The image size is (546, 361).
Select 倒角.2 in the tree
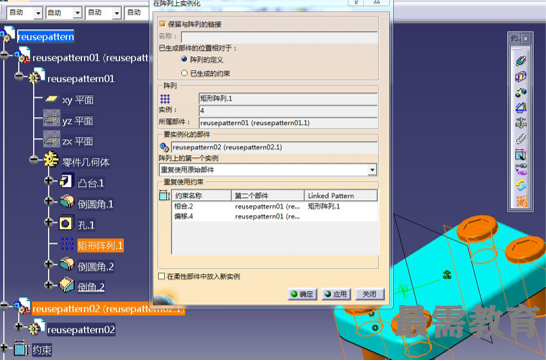91,287
